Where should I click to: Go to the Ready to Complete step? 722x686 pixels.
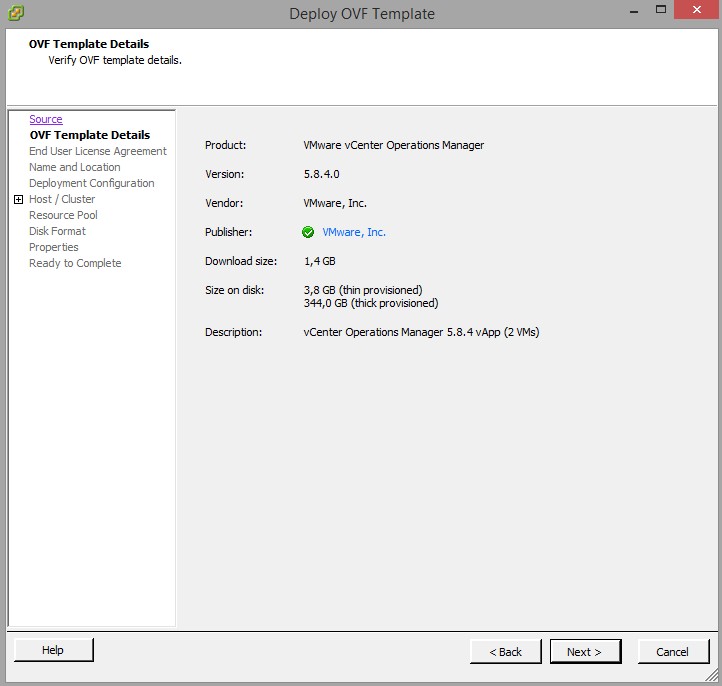pos(75,263)
